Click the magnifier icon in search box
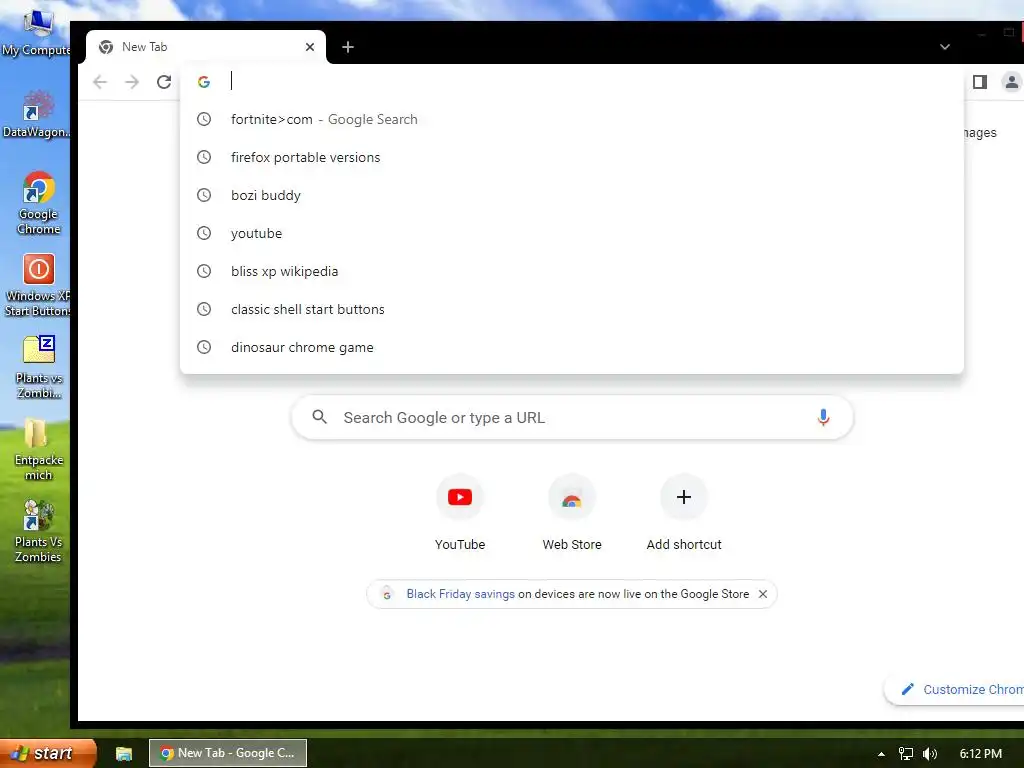Screen dimensions: 1024x768 click(319, 417)
